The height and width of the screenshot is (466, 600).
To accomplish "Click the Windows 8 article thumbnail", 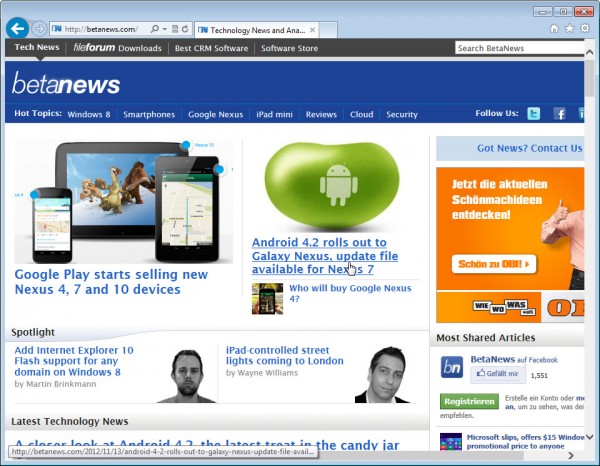I will point(451,442).
